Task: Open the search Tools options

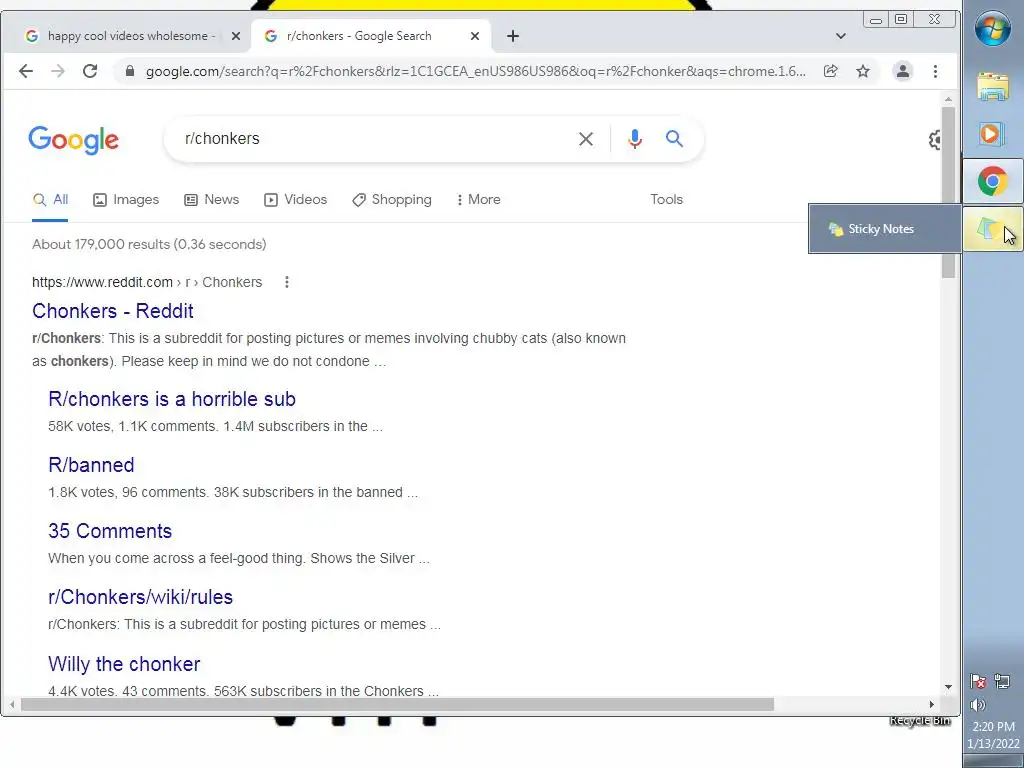Action: (666, 200)
